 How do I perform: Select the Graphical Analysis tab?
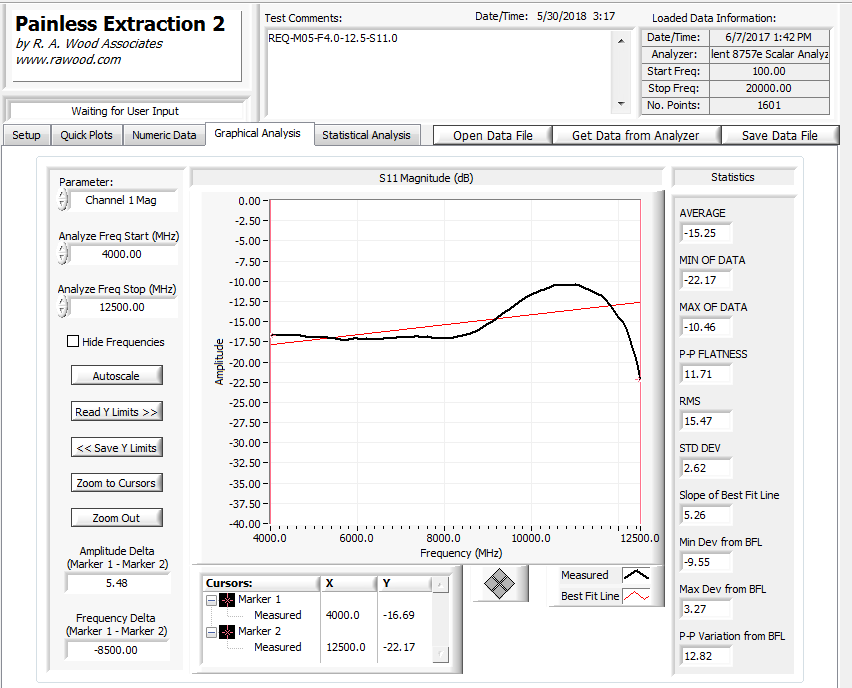[x=258, y=134]
